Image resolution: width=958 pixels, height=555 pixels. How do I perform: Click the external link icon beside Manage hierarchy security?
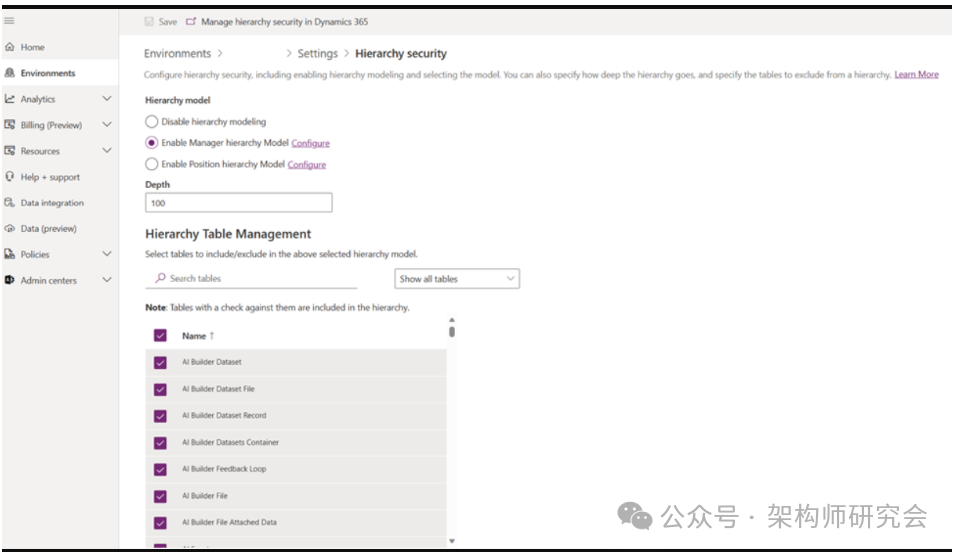point(191,21)
